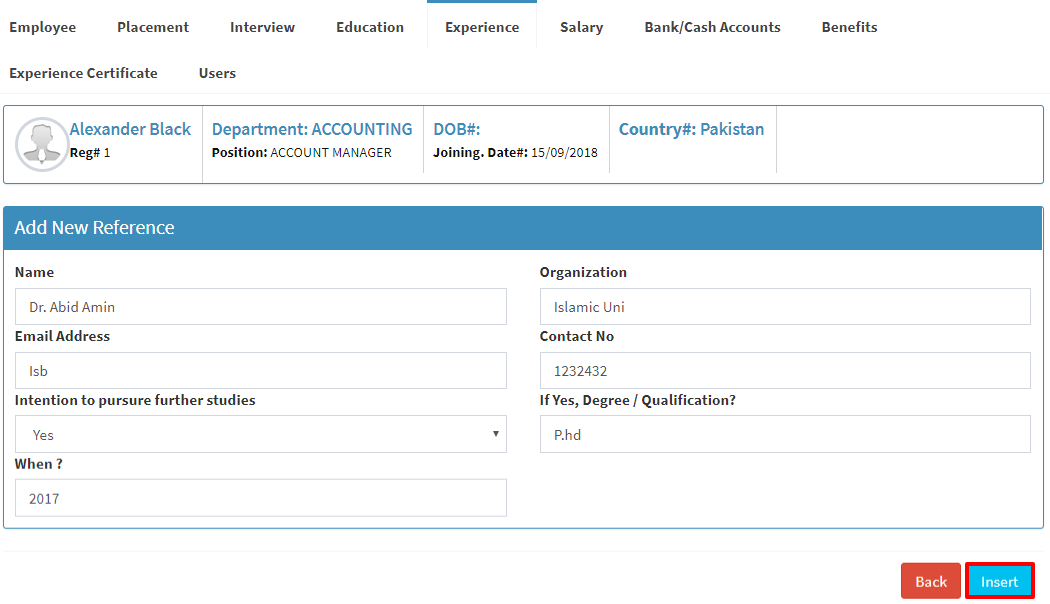
Task: Focus the Degree / Qualification field
Action: 785,434
